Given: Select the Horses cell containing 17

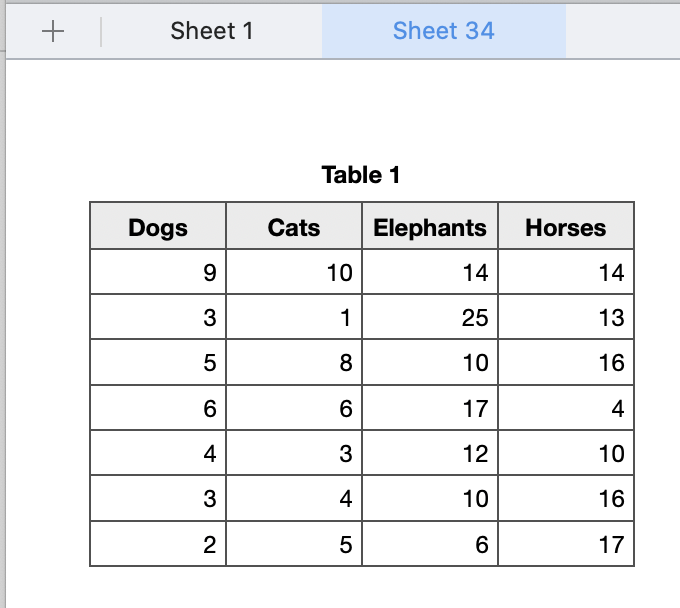Looking at the screenshot, I should (x=566, y=544).
